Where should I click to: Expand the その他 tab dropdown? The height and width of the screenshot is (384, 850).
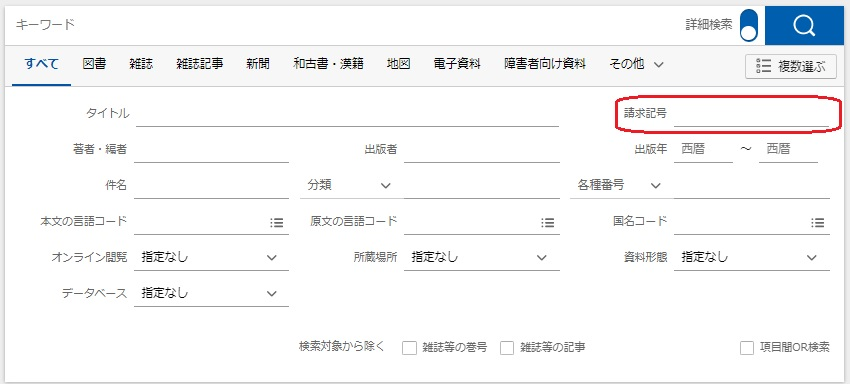click(636, 64)
